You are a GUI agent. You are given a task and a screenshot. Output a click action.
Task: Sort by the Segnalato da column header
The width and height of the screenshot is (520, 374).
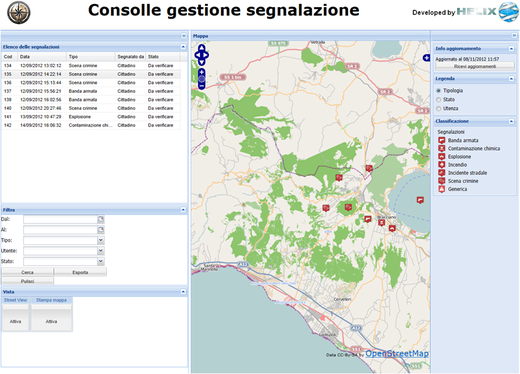pyautogui.click(x=131, y=57)
